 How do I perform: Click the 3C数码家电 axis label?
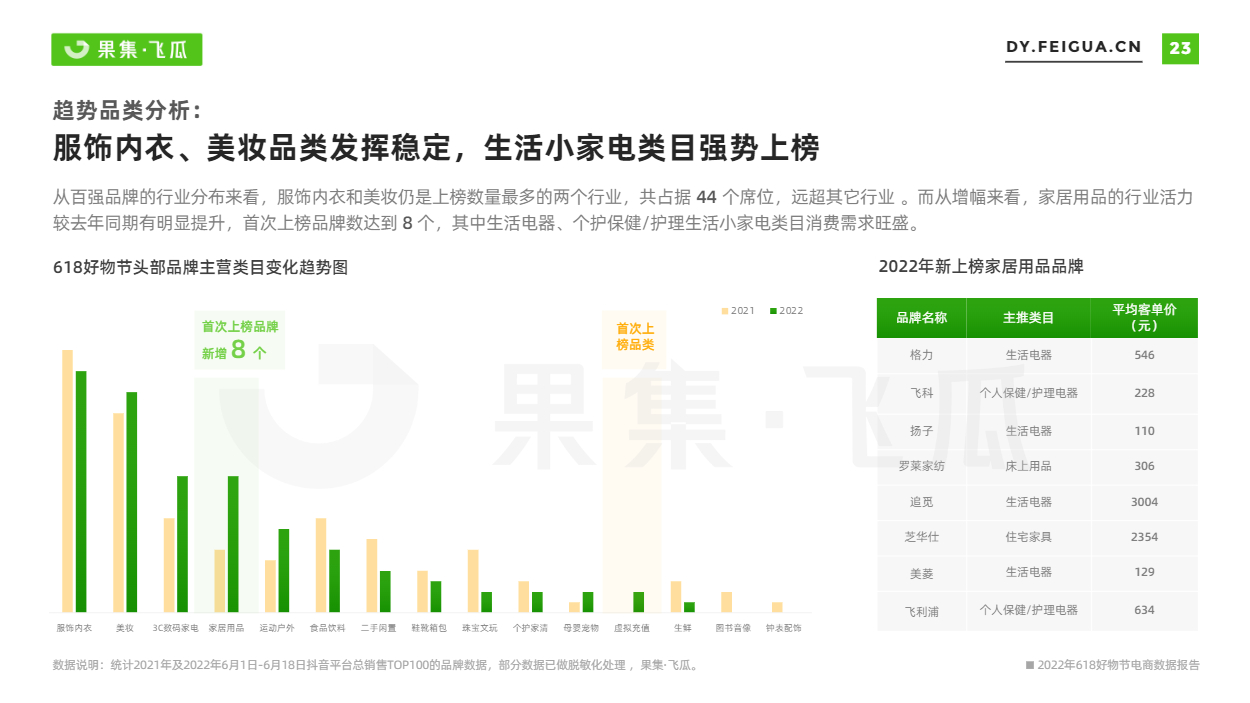[175, 628]
